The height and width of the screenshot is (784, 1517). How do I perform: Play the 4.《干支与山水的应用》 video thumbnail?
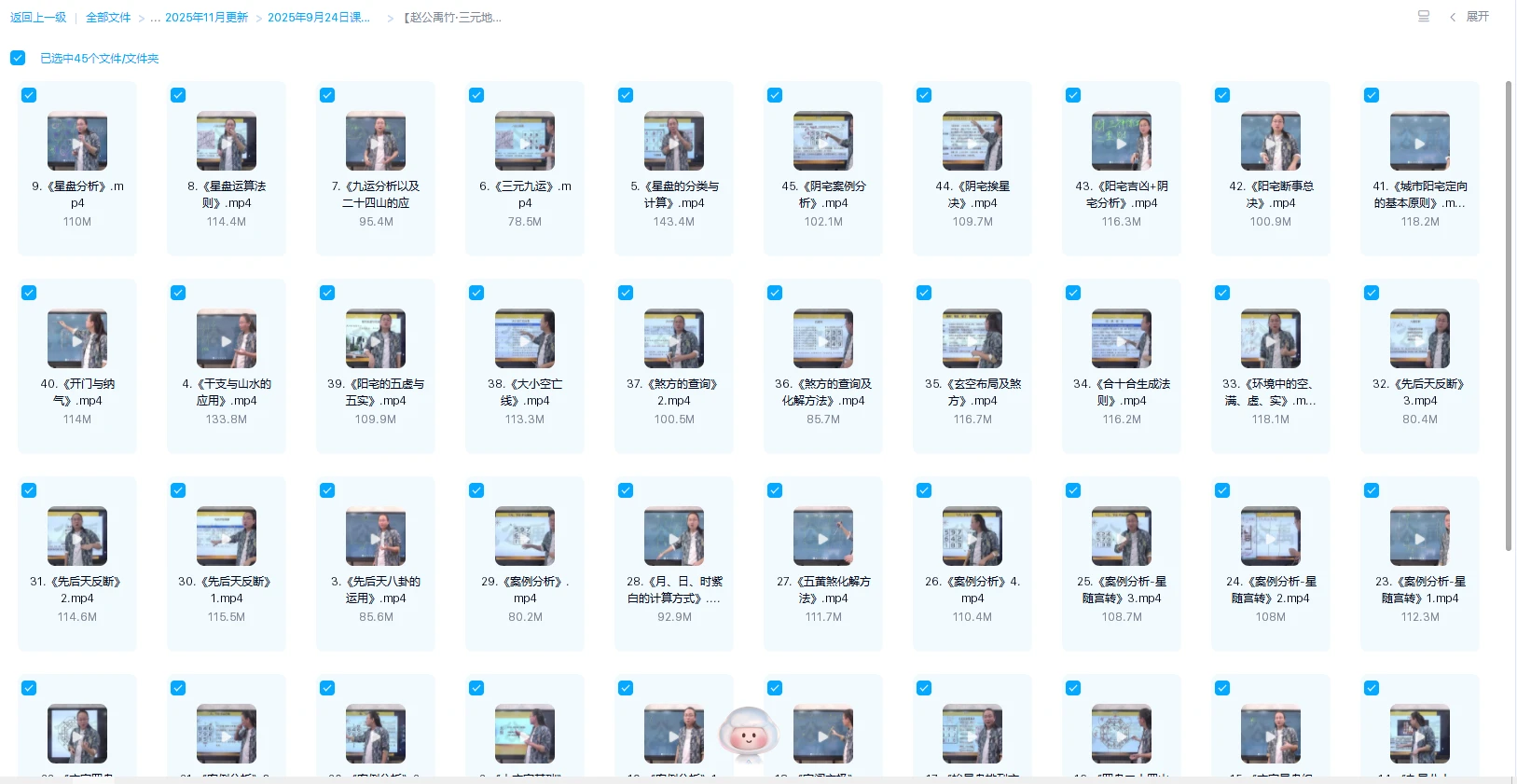[x=227, y=339]
